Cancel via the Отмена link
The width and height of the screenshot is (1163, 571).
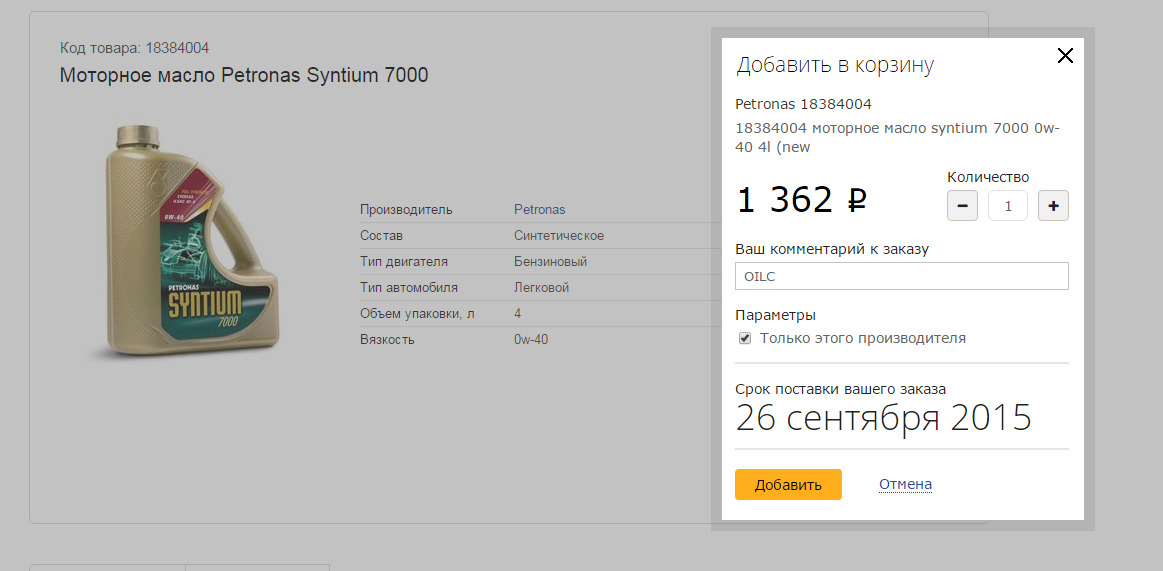[x=906, y=484]
